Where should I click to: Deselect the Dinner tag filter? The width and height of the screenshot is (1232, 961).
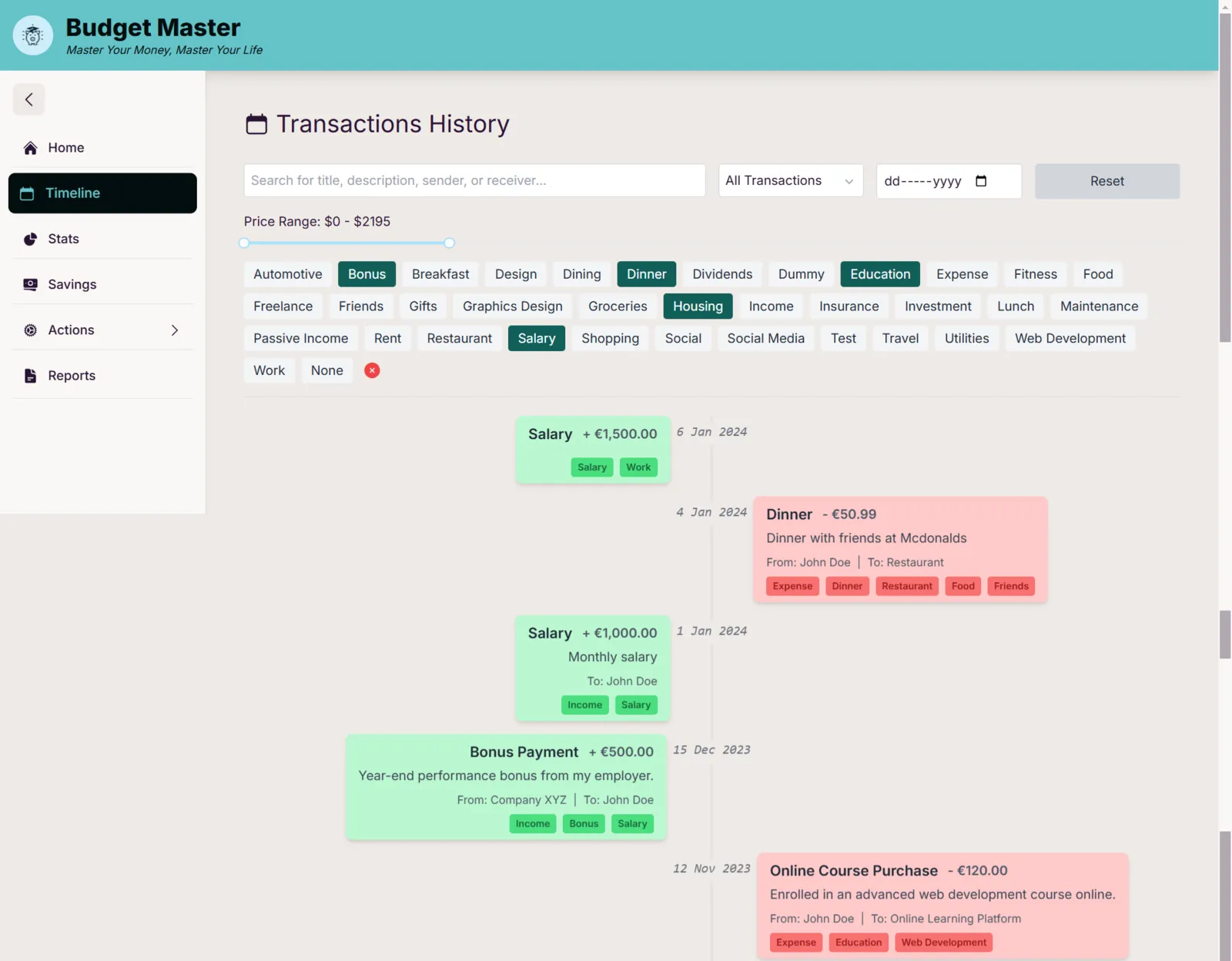tap(647, 274)
